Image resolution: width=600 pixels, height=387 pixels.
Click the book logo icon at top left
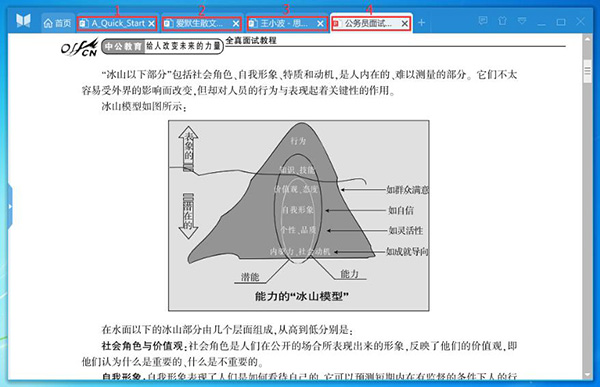click(23, 20)
